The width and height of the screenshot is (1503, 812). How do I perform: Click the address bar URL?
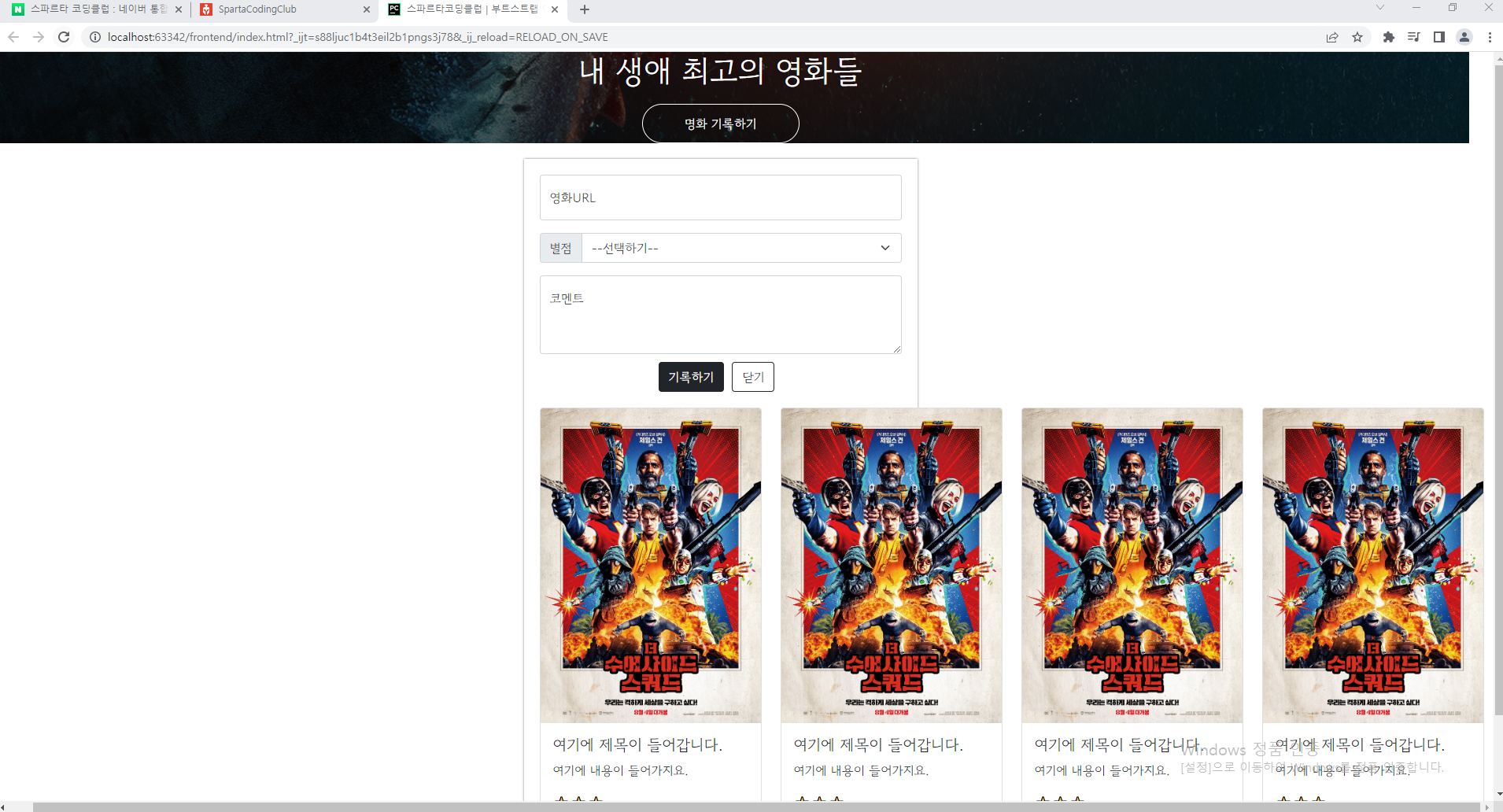(358, 37)
